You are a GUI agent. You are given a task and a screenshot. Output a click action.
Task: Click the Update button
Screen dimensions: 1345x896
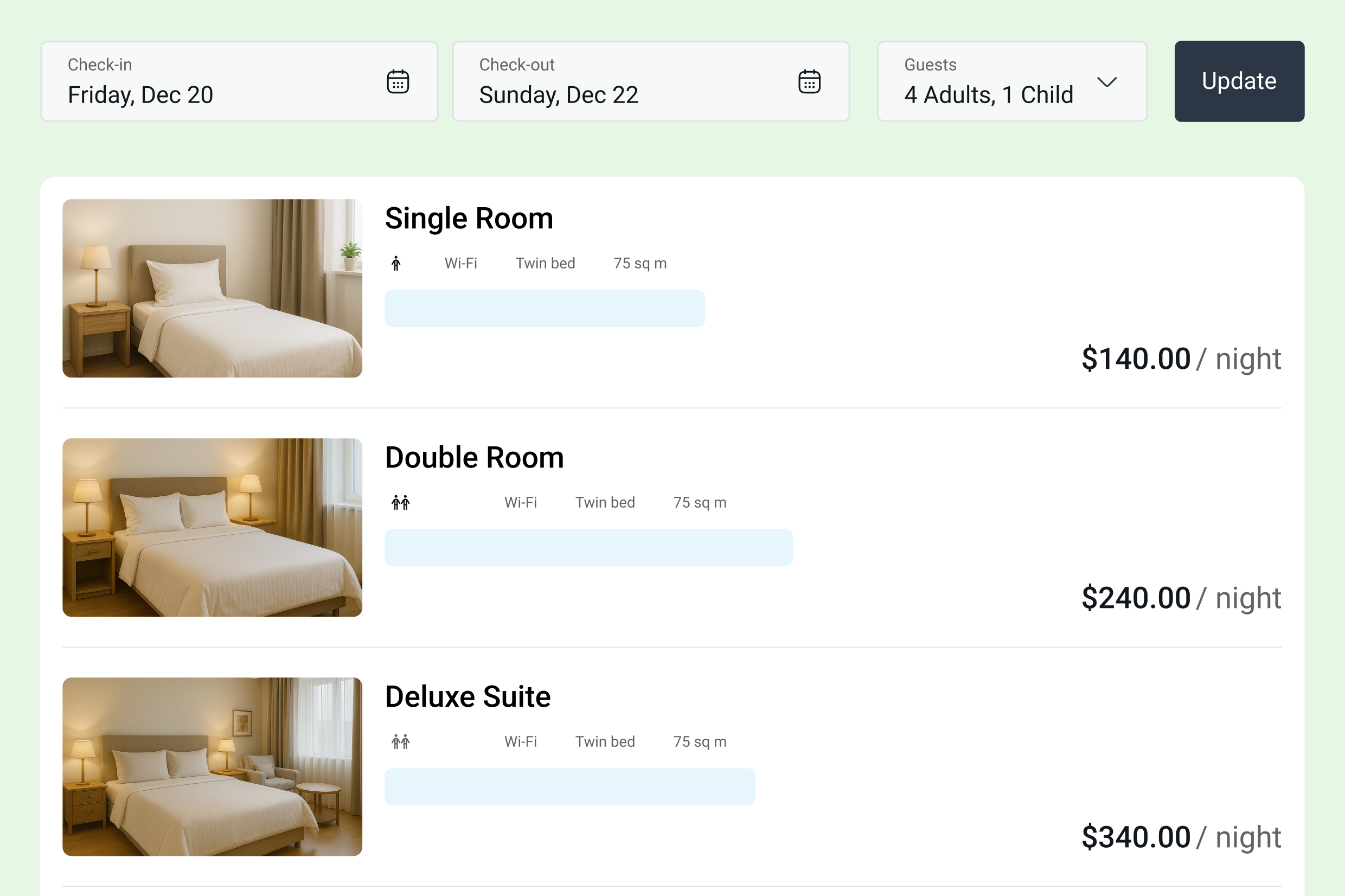(1239, 81)
